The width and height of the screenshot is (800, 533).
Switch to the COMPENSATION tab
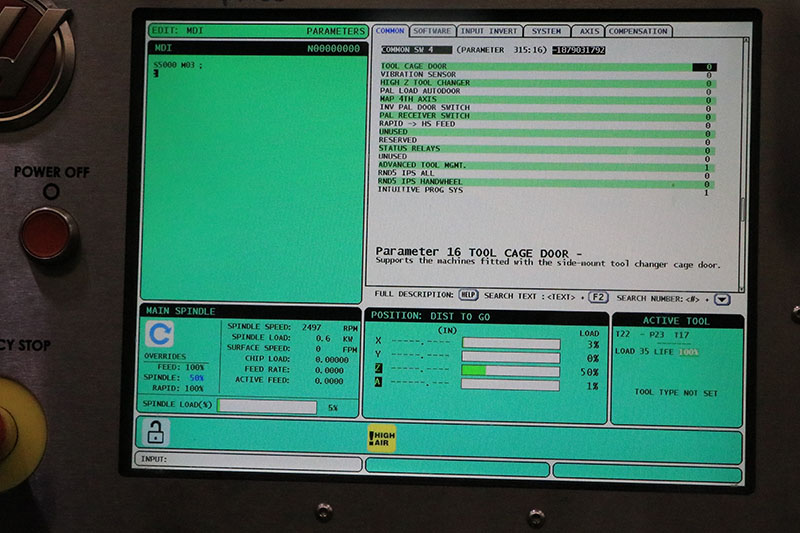[x=638, y=31]
